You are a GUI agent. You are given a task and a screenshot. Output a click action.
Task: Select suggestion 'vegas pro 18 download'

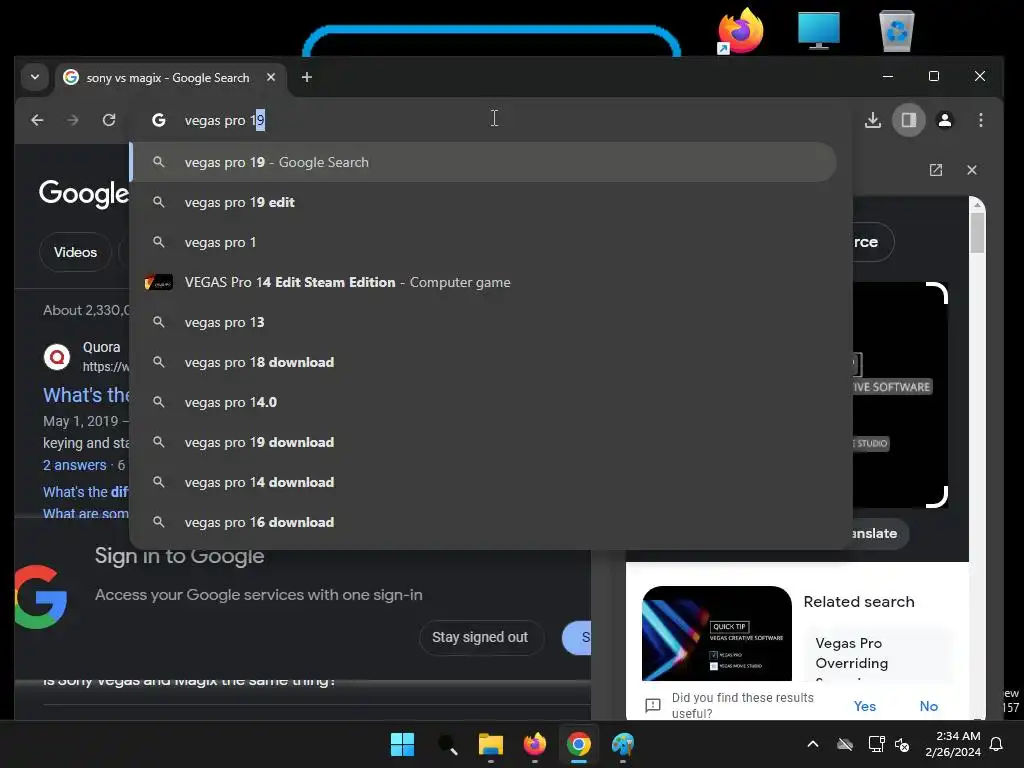(x=483, y=362)
